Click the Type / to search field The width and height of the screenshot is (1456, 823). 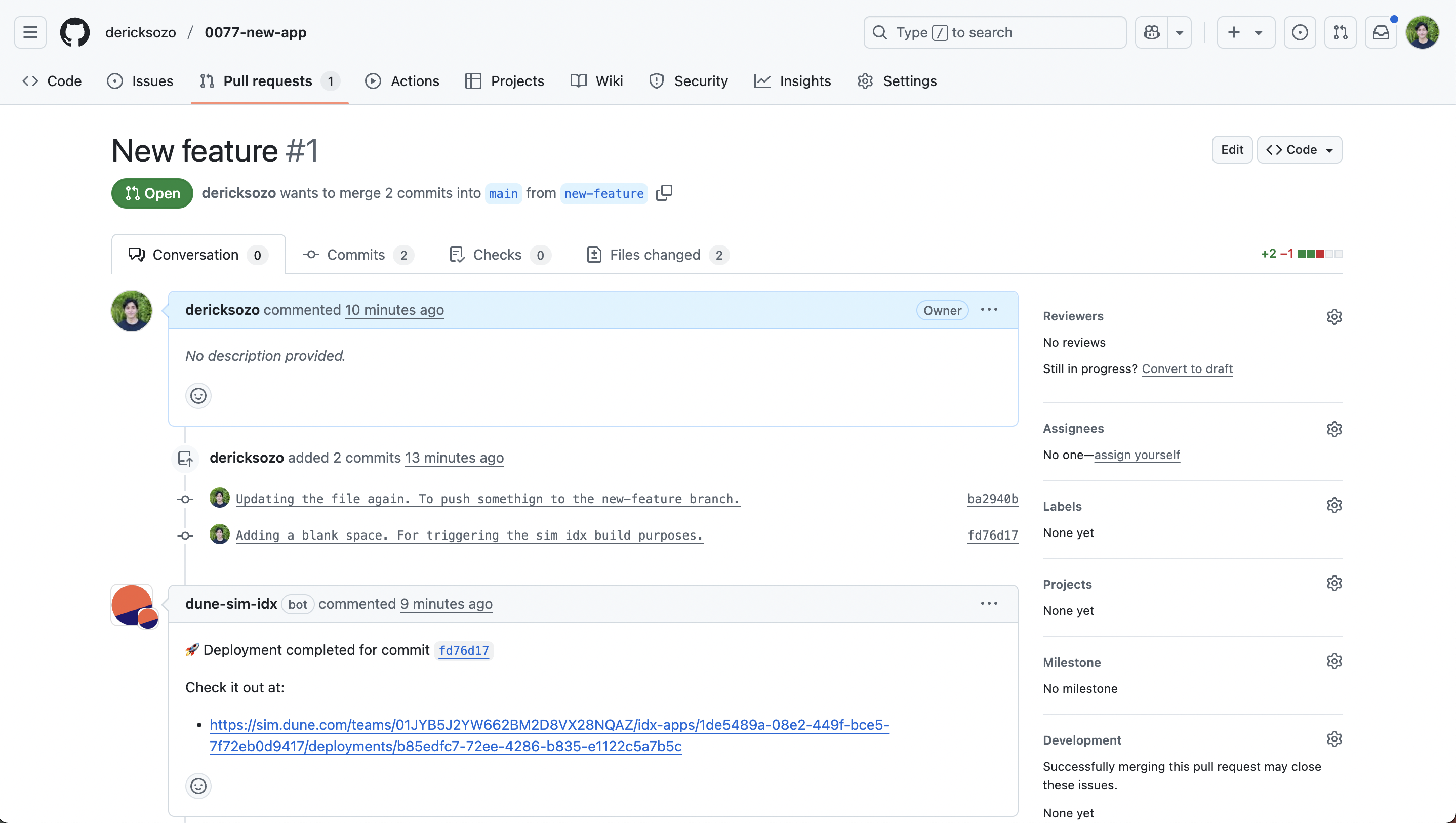[995, 33]
